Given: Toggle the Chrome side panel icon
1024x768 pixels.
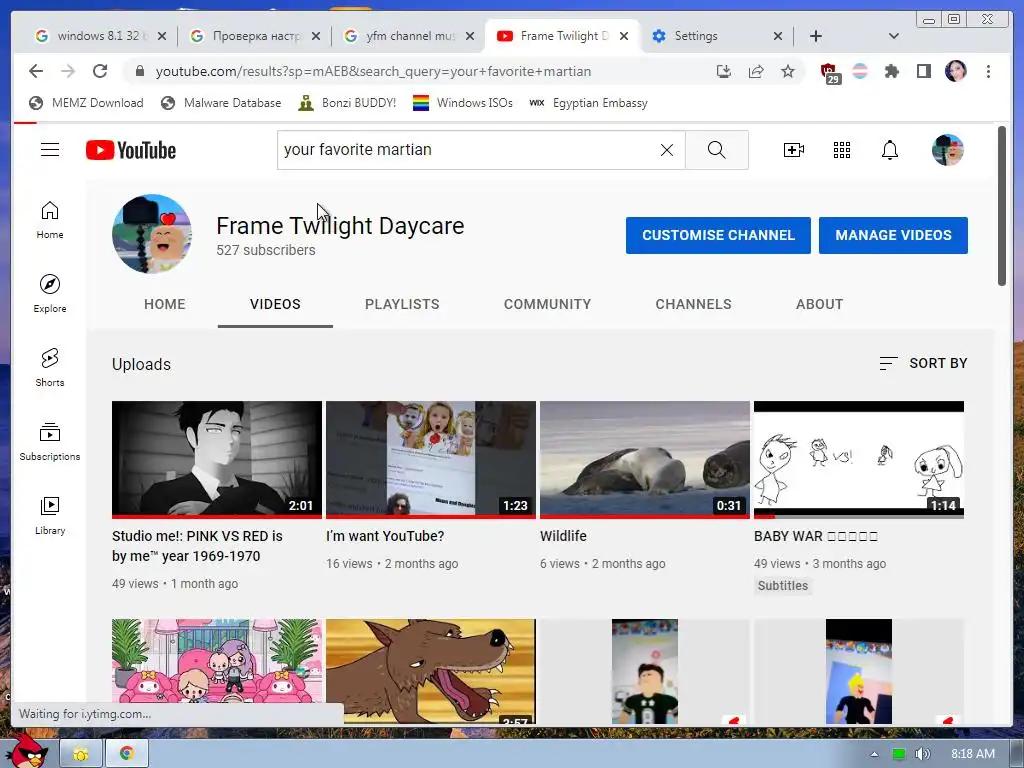Looking at the screenshot, I should point(923,71).
